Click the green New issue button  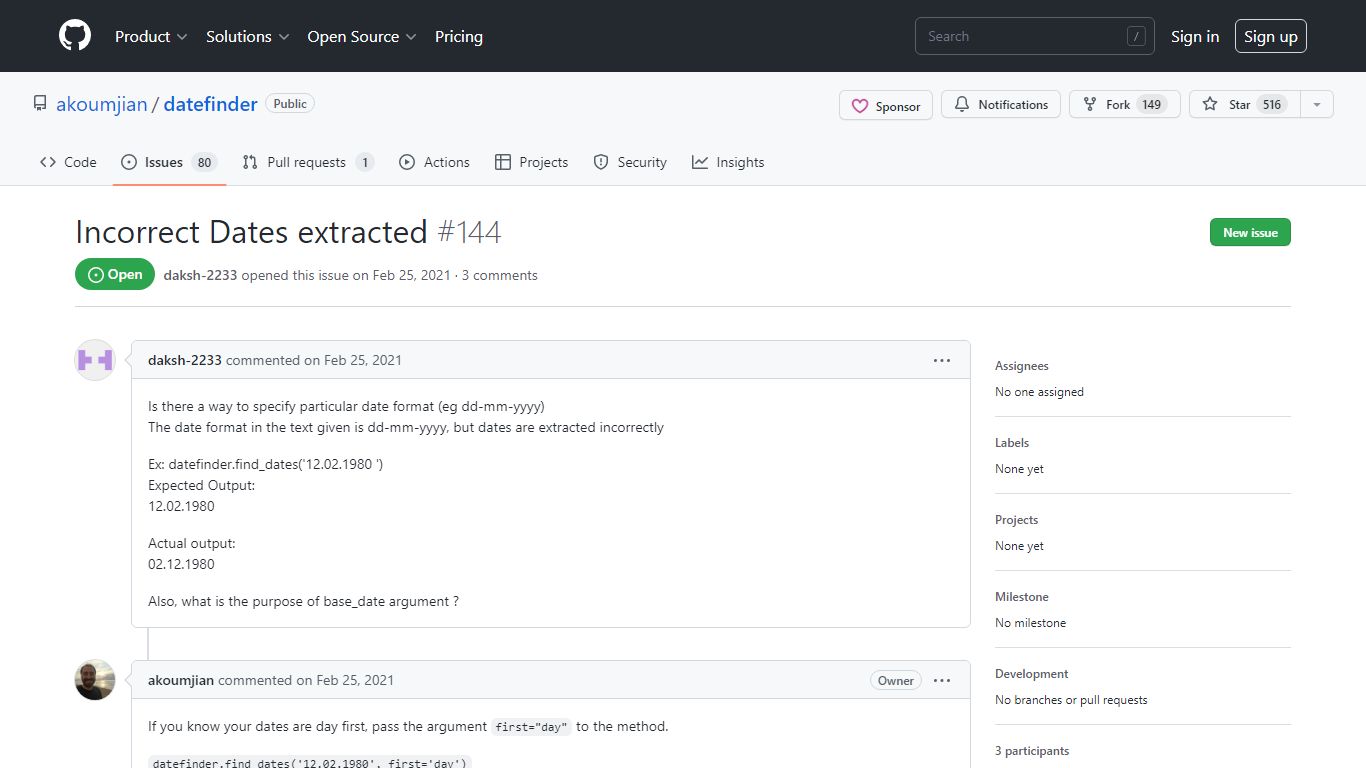pyautogui.click(x=1250, y=232)
